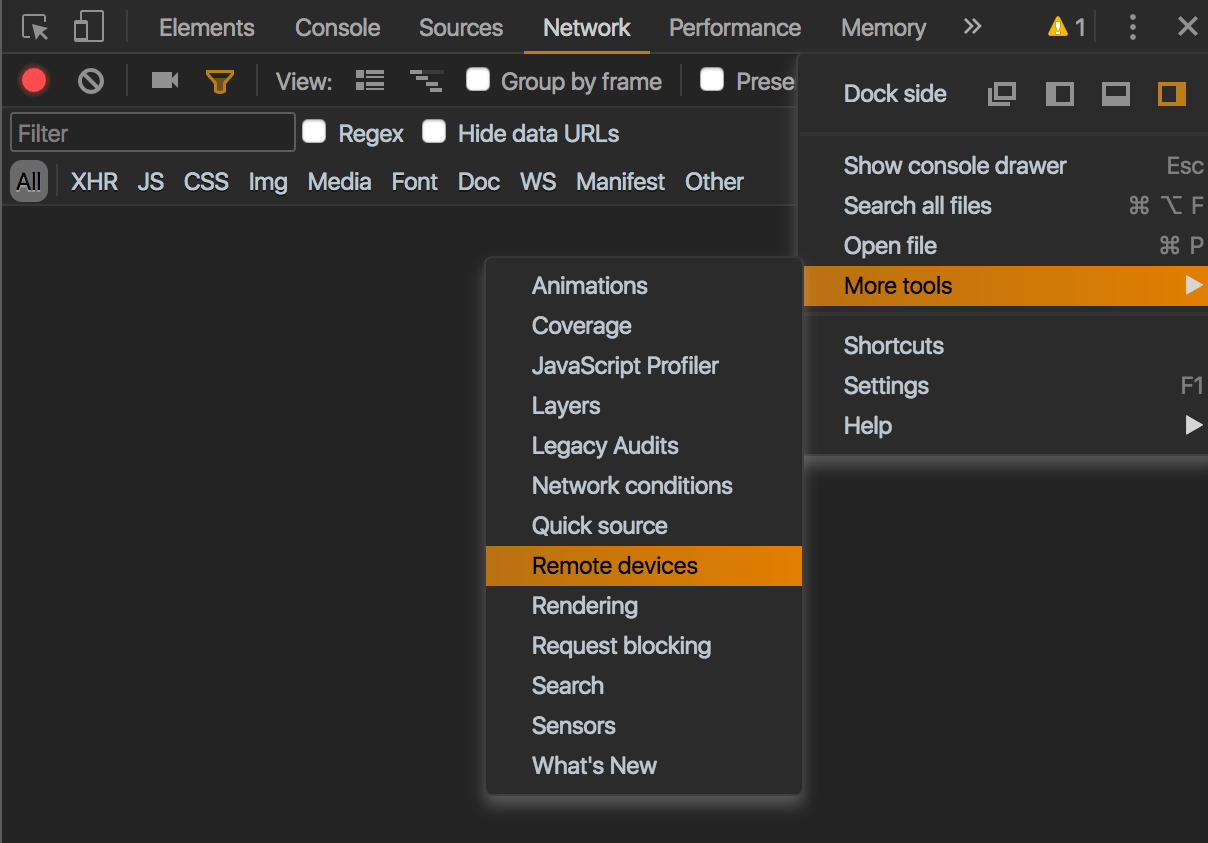1208x843 pixels.
Task: Enable the Group by frame checkbox
Action: click(x=478, y=81)
